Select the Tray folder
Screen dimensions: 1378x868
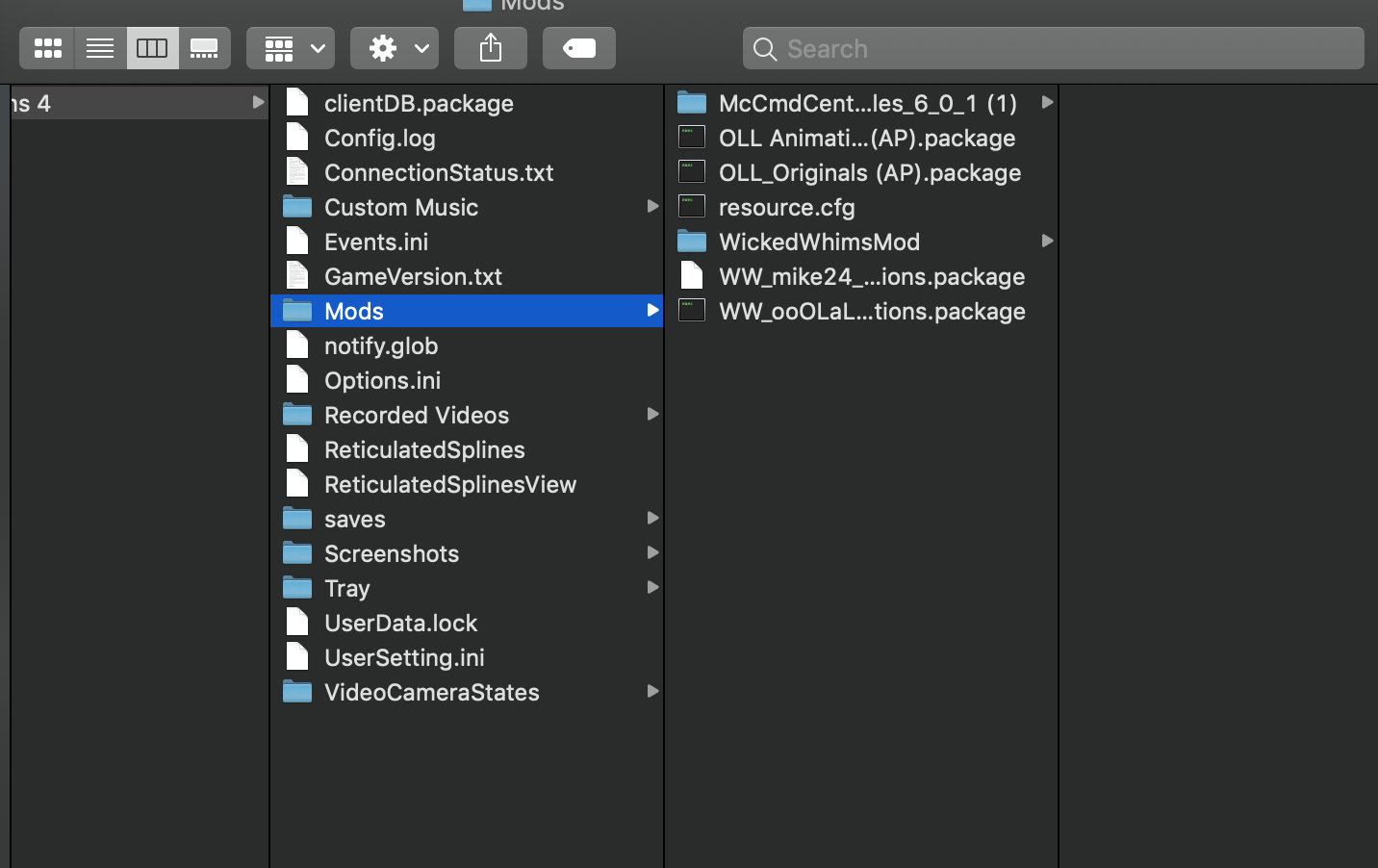[x=346, y=588]
